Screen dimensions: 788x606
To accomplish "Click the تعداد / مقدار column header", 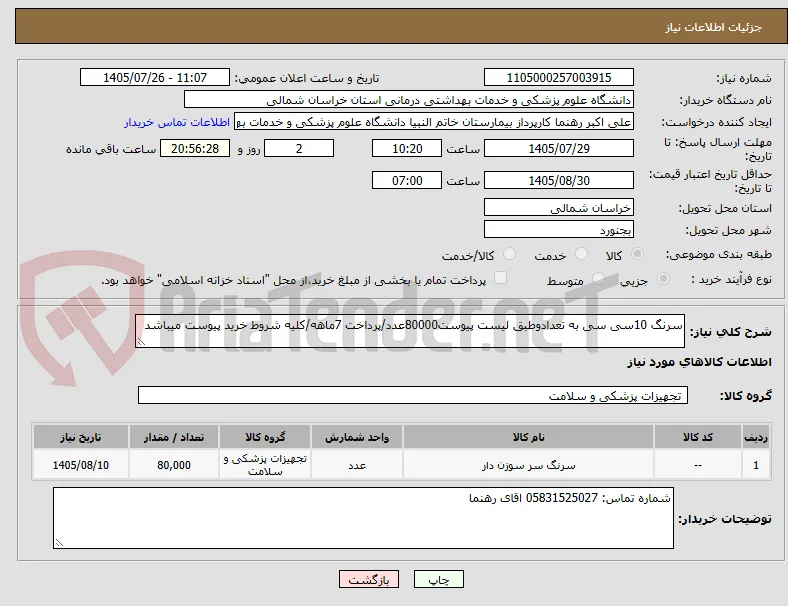I will (174, 437).
